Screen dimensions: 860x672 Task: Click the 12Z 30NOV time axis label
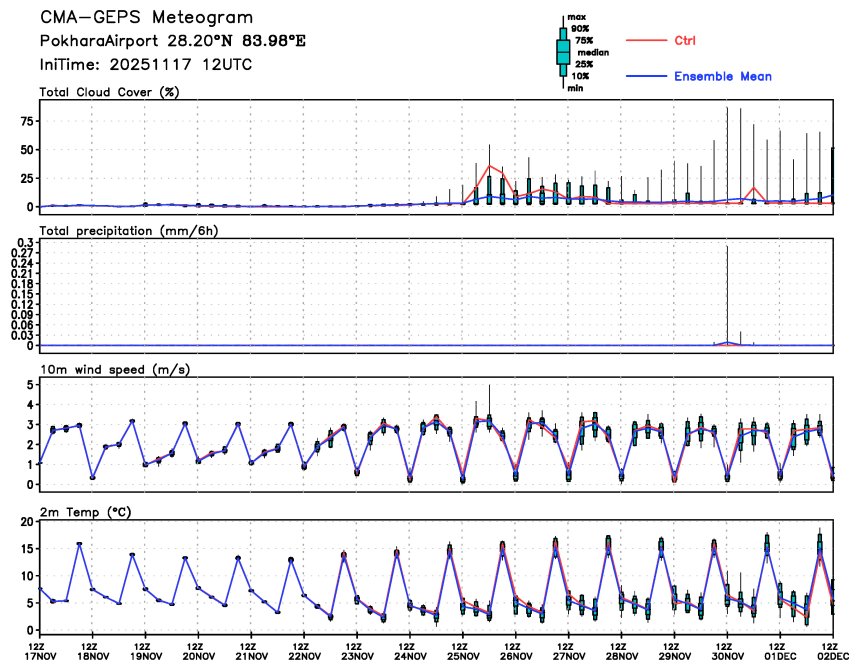point(728,652)
